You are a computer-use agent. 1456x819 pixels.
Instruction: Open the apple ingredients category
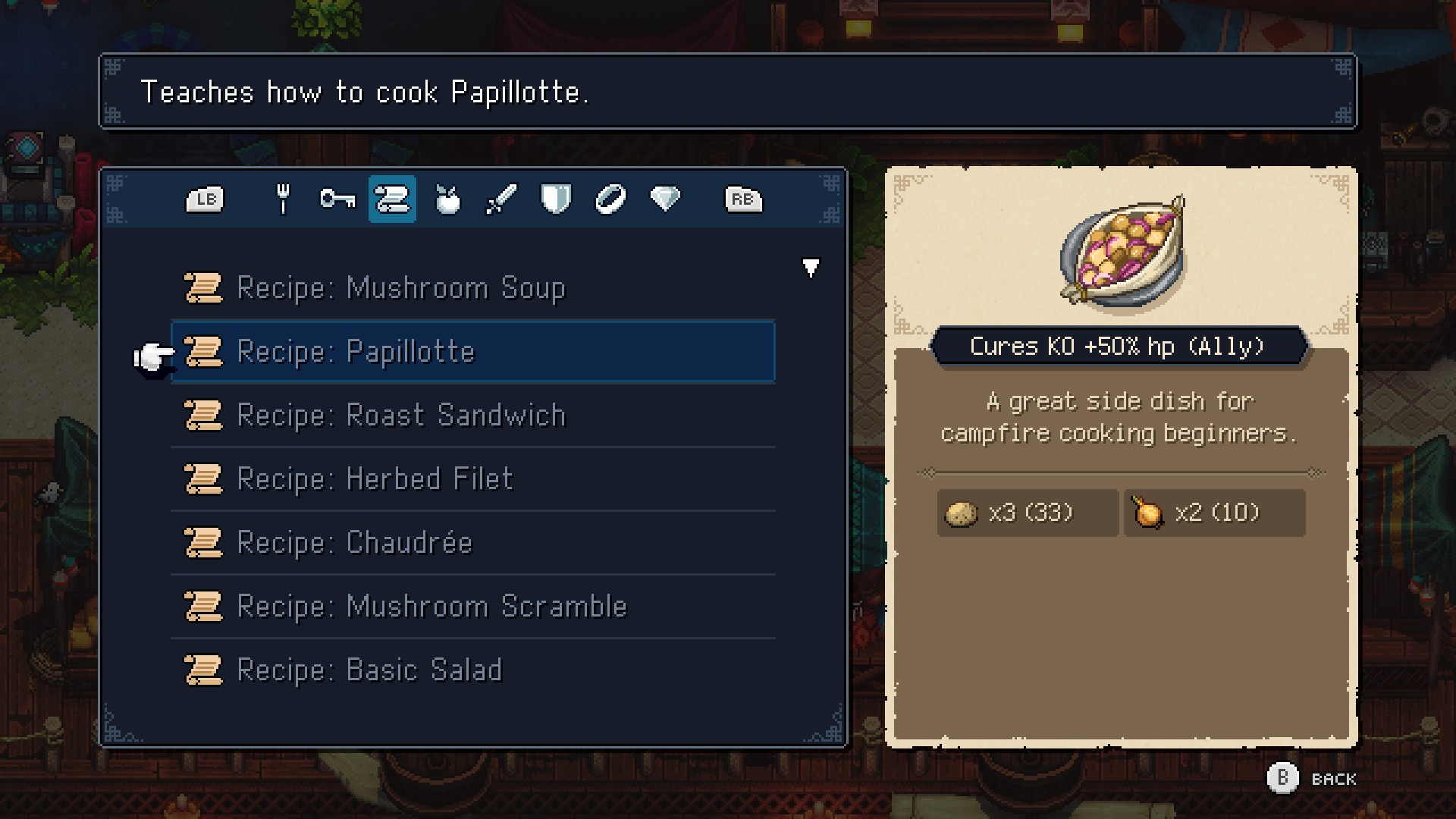tap(447, 199)
